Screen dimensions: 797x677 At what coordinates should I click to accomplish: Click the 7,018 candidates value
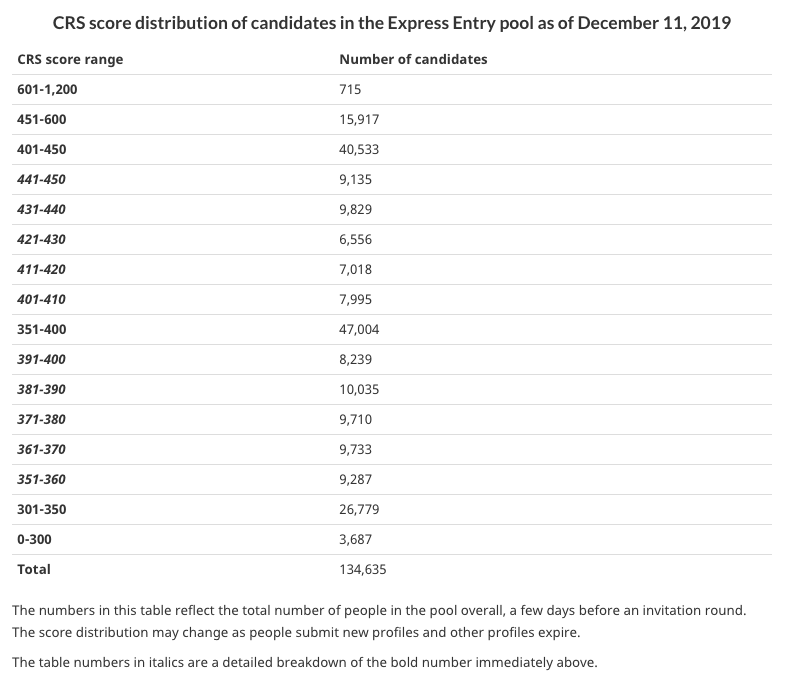point(355,269)
